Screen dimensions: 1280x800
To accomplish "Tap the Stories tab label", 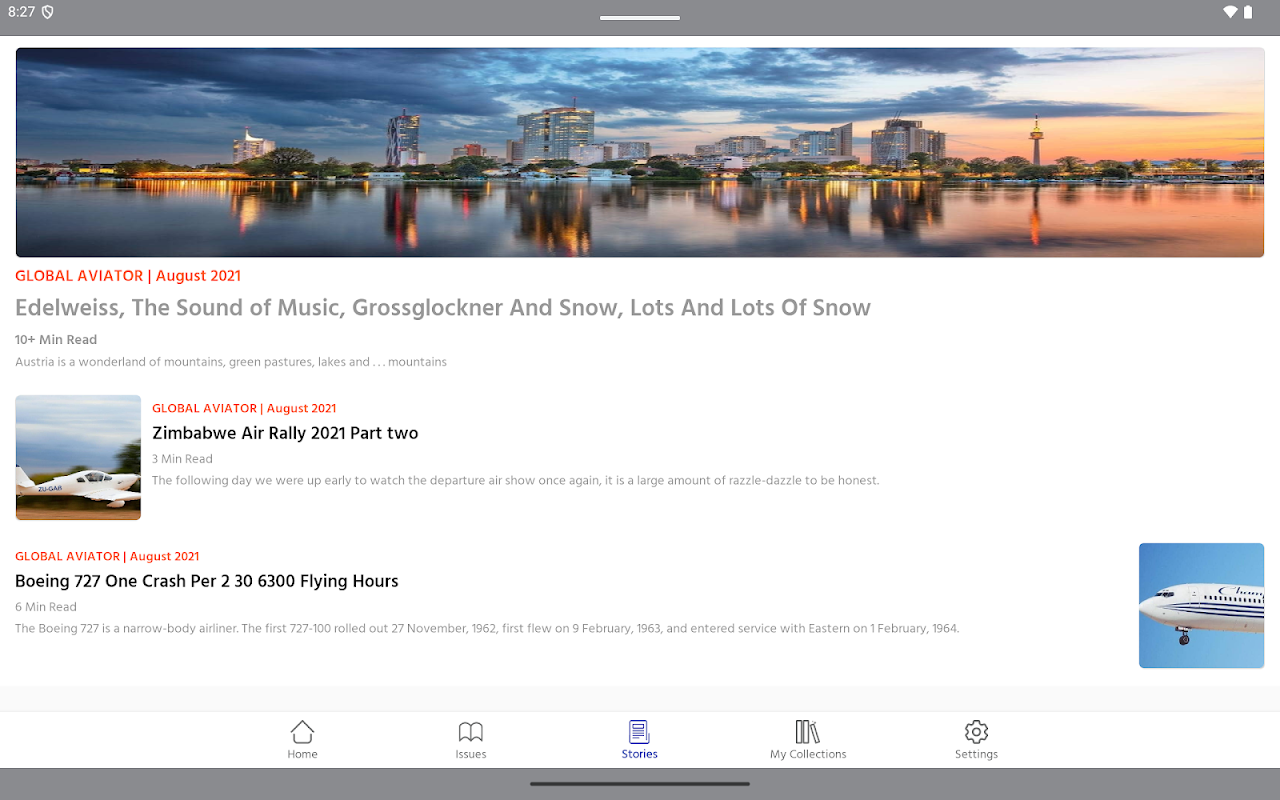I will tap(639, 754).
